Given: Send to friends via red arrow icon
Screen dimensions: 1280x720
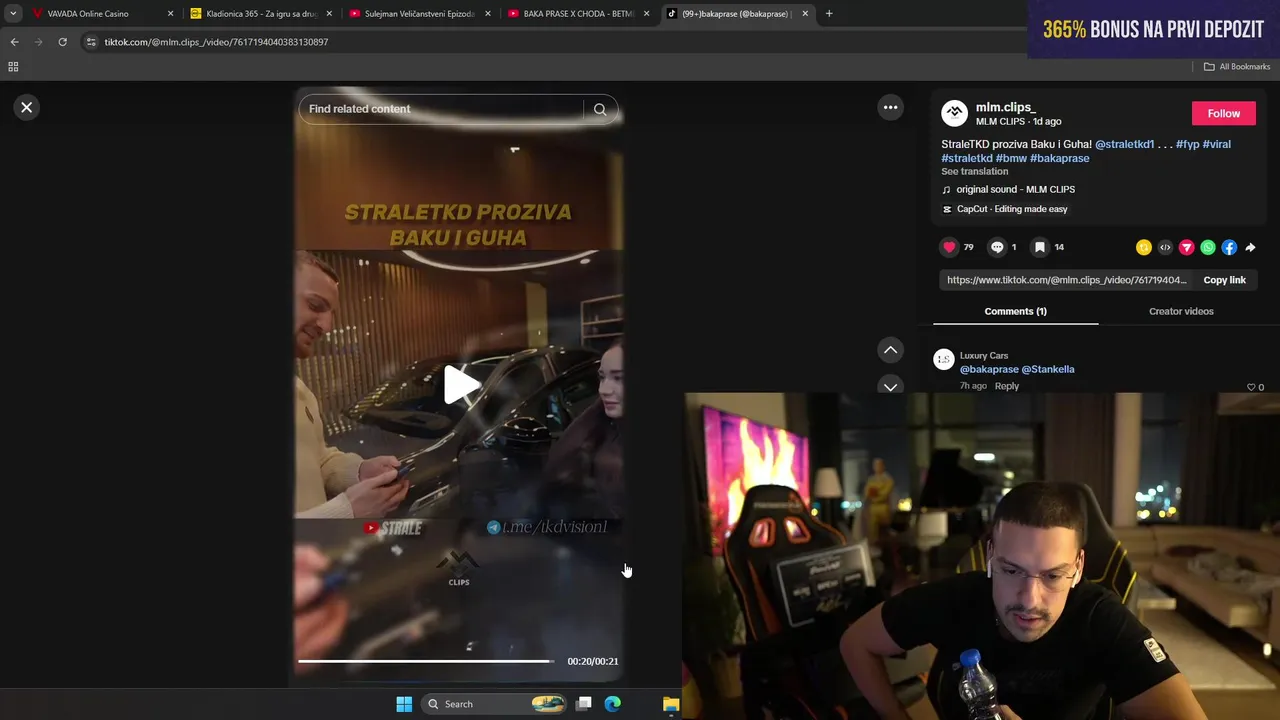Looking at the screenshot, I should [1187, 247].
